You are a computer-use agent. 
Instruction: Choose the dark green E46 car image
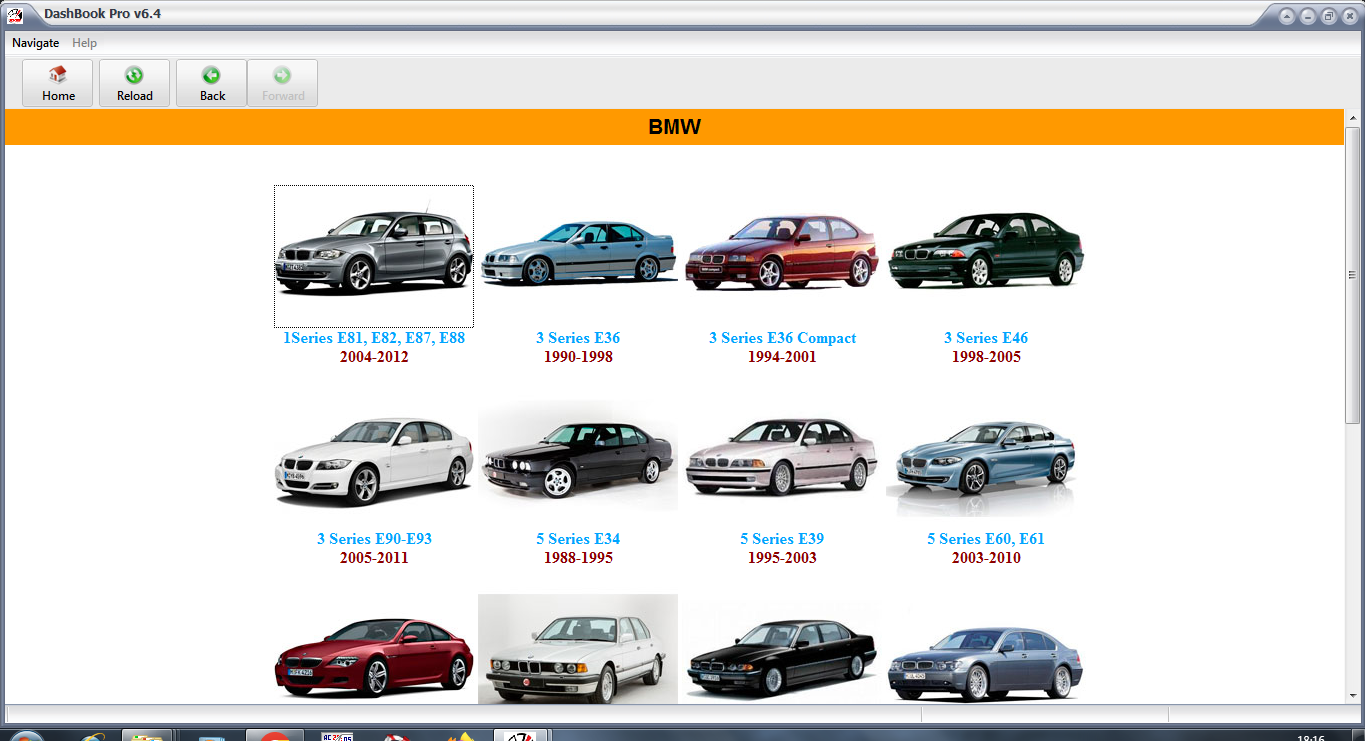(x=986, y=250)
